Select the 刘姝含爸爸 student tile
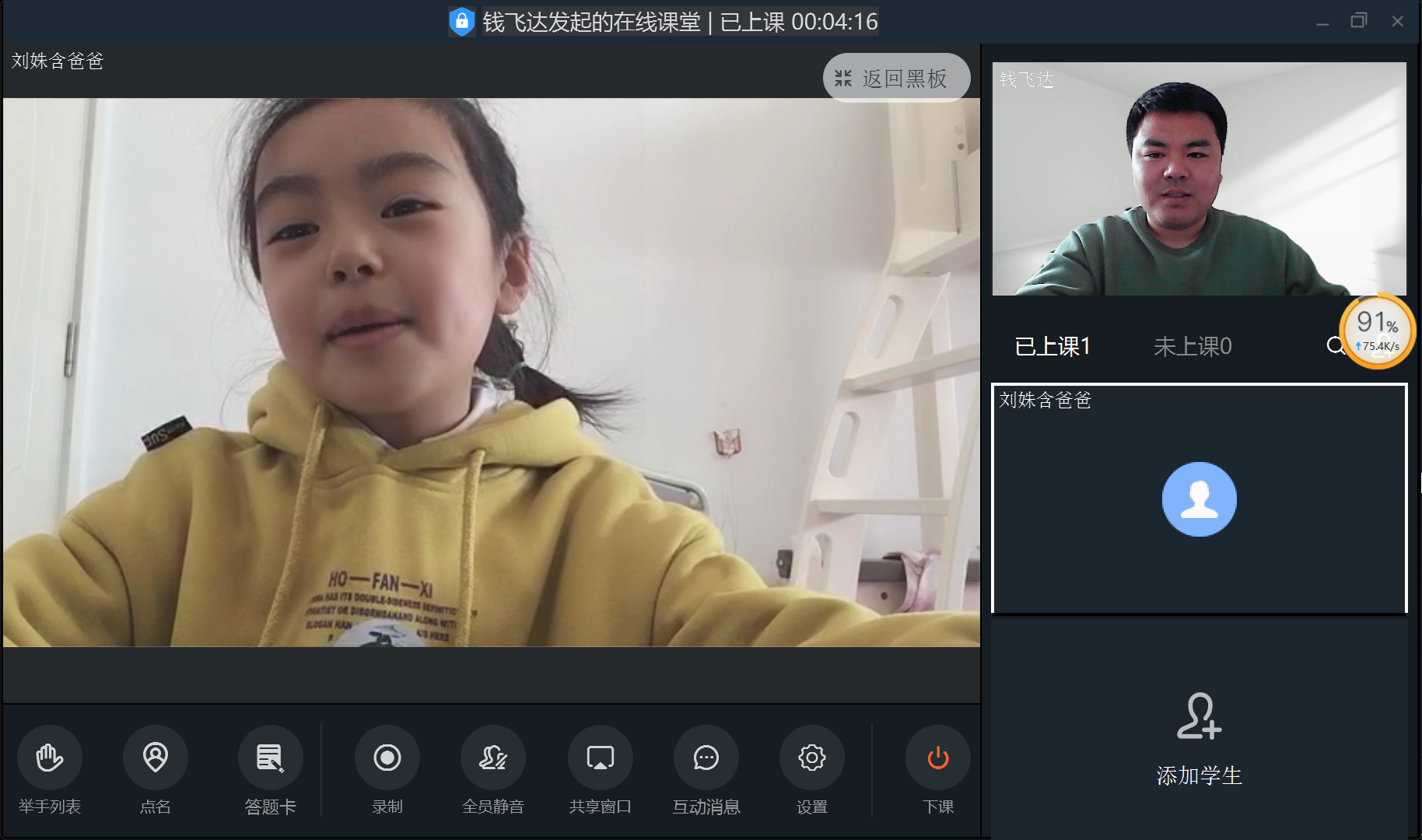Image resolution: width=1422 pixels, height=840 pixels. click(x=1199, y=499)
